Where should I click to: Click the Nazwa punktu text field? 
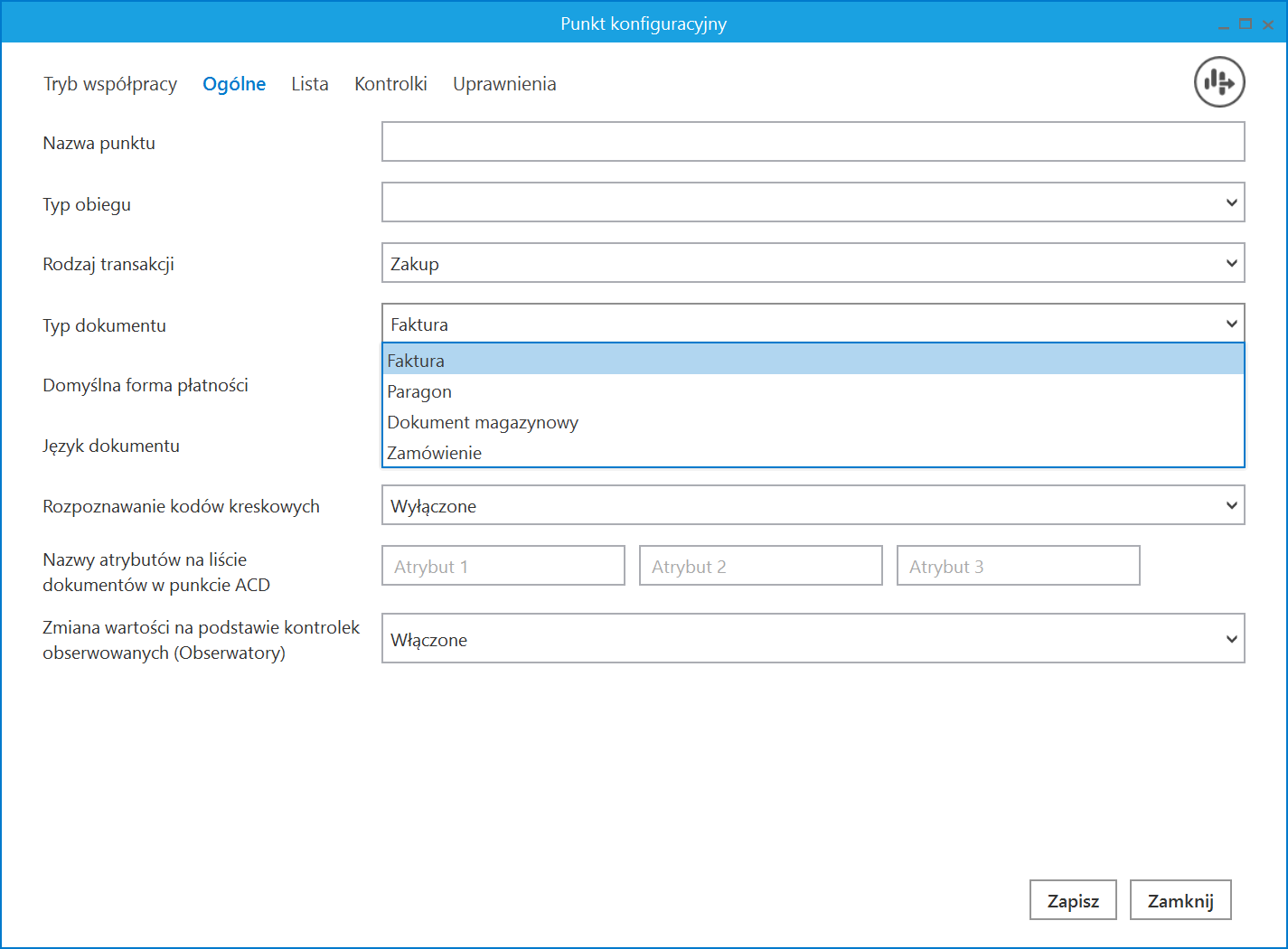click(x=813, y=142)
